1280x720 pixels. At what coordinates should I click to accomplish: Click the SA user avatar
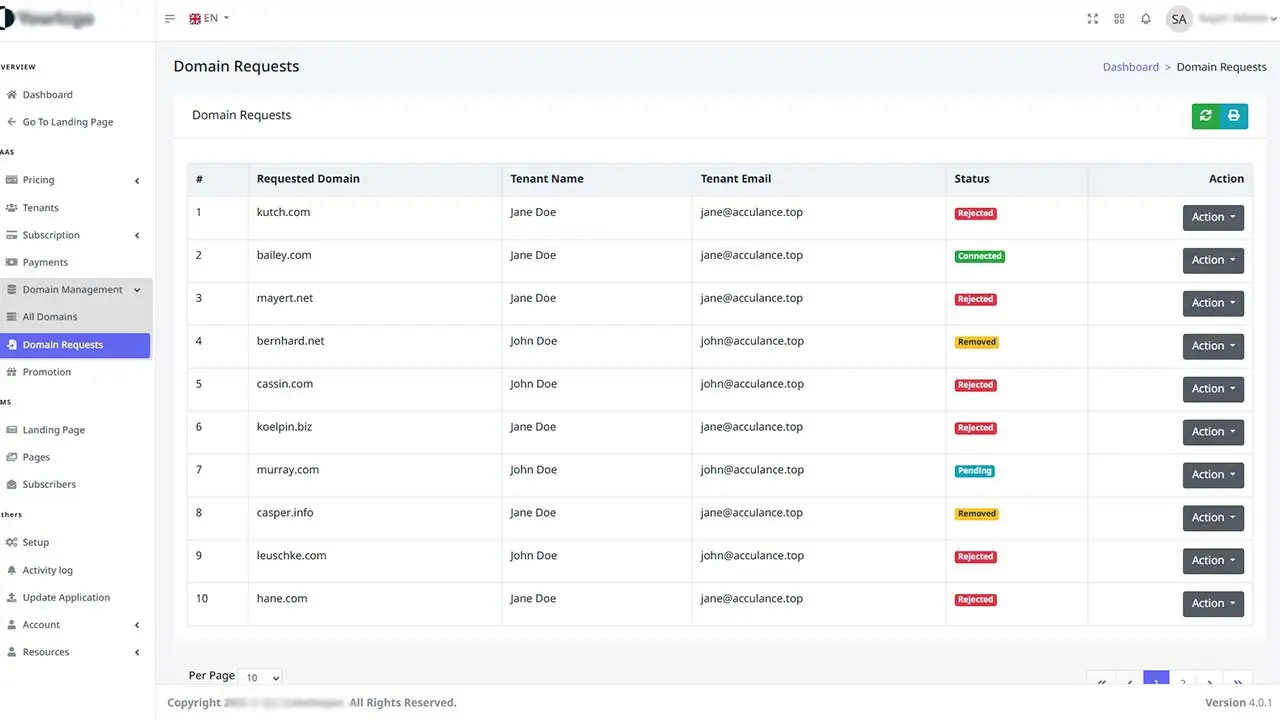[1179, 19]
